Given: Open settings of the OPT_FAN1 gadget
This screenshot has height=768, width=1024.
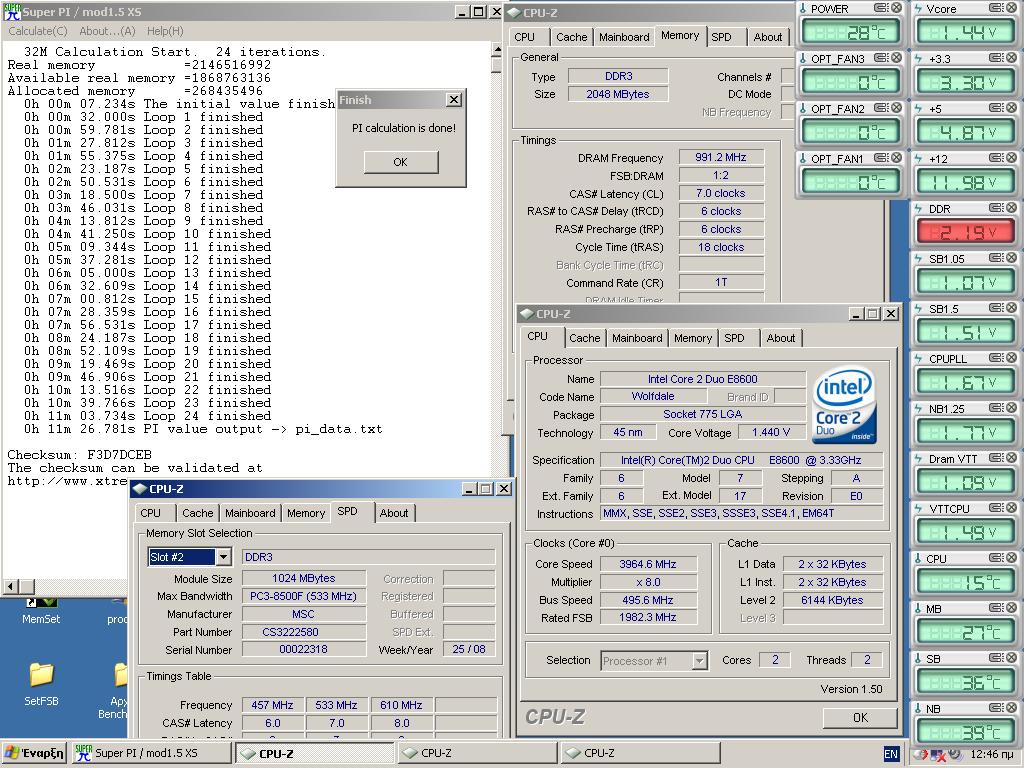Looking at the screenshot, I should tap(882, 158).
